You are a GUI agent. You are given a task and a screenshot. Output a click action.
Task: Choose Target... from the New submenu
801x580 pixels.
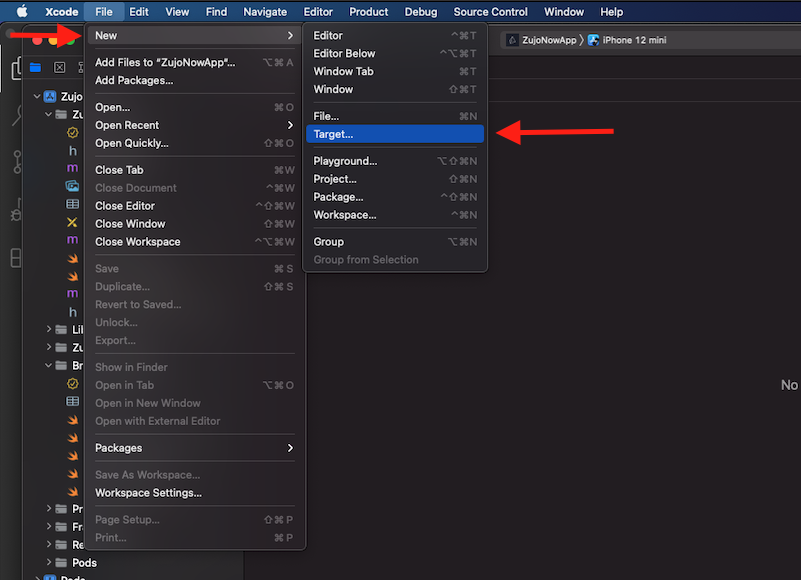(x=333, y=134)
